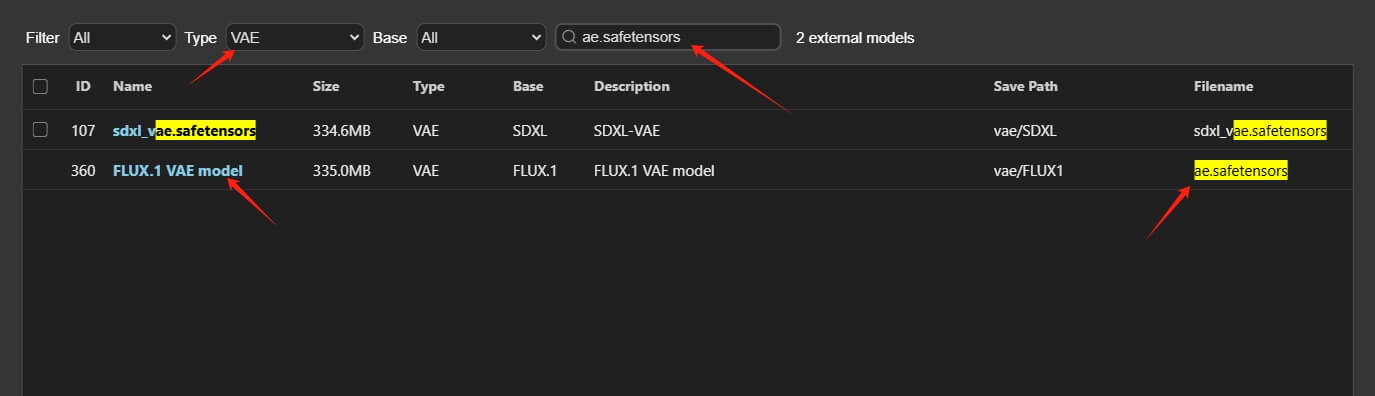The height and width of the screenshot is (396, 1375).
Task: Open the Base dropdown showing All
Action: click(x=481, y=37)
